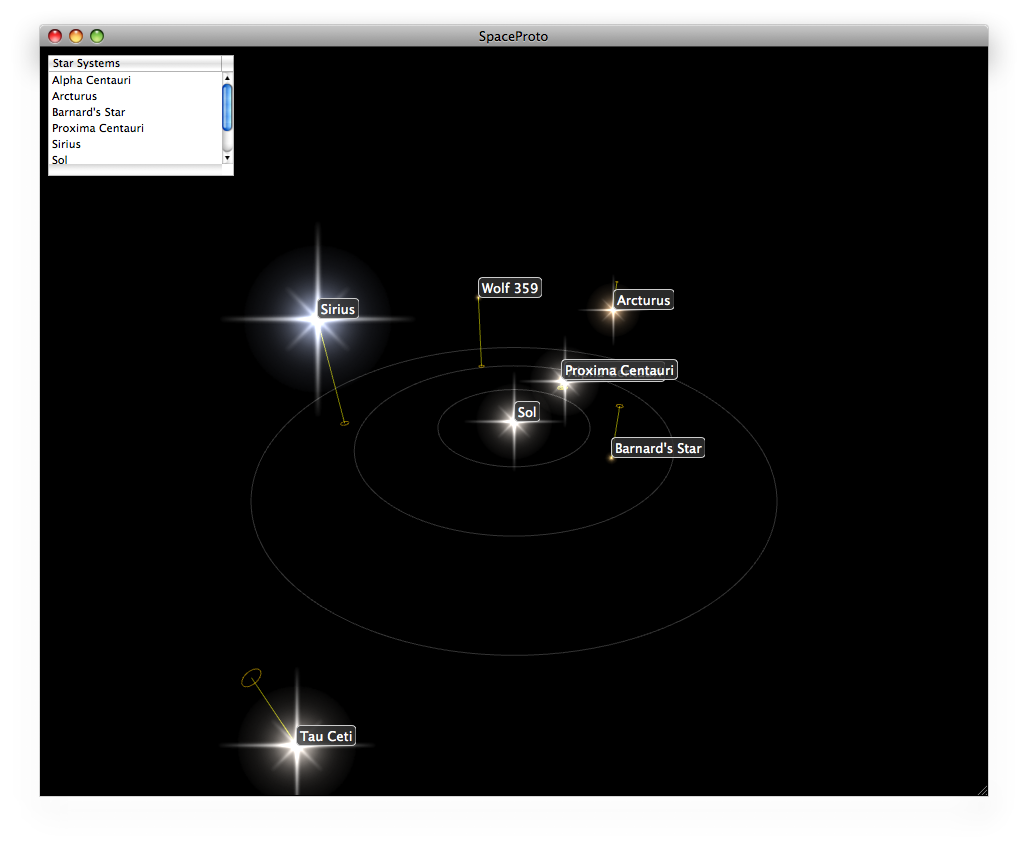This screenshot has width=1028, height=851.
Task: Select Sirius in the Star Systems list
Action: click(x=136, y=144)
